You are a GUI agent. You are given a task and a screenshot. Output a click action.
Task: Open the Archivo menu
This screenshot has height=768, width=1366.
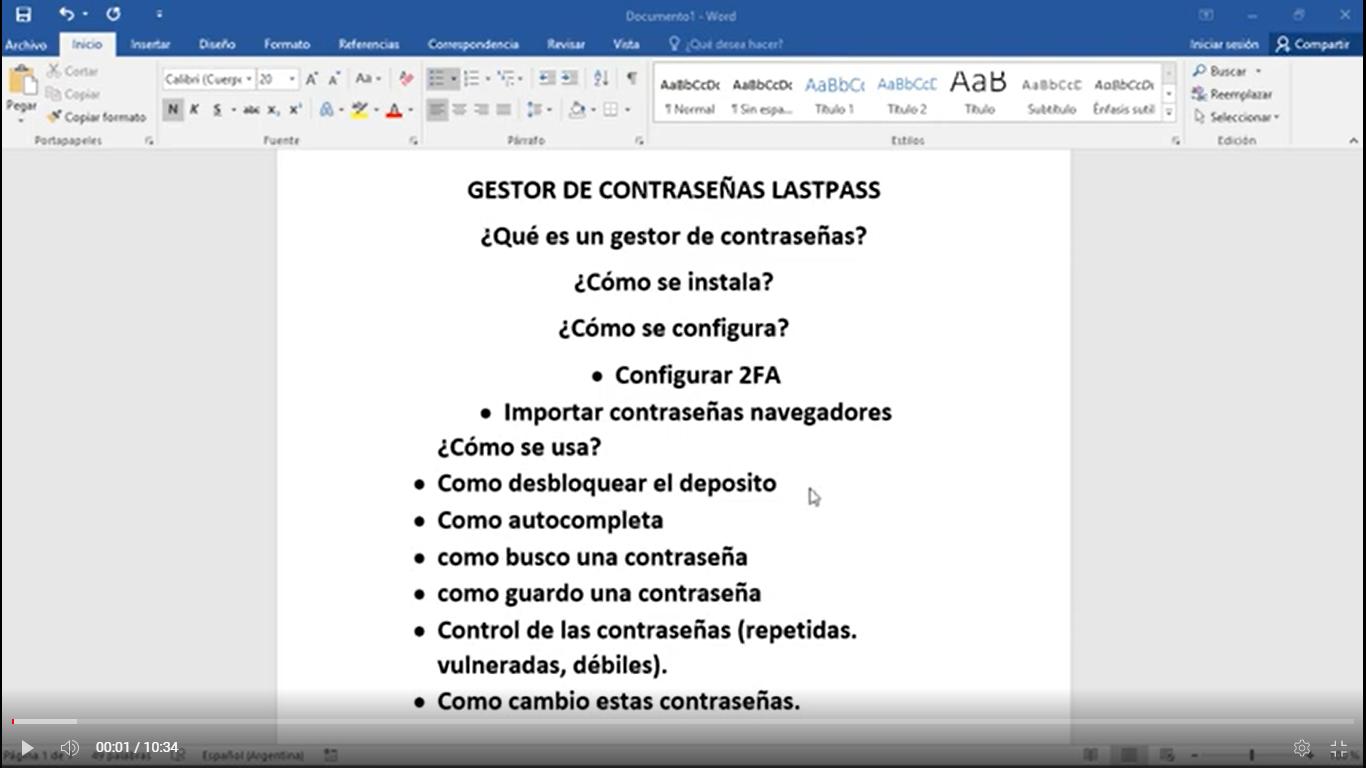(26, 45)
